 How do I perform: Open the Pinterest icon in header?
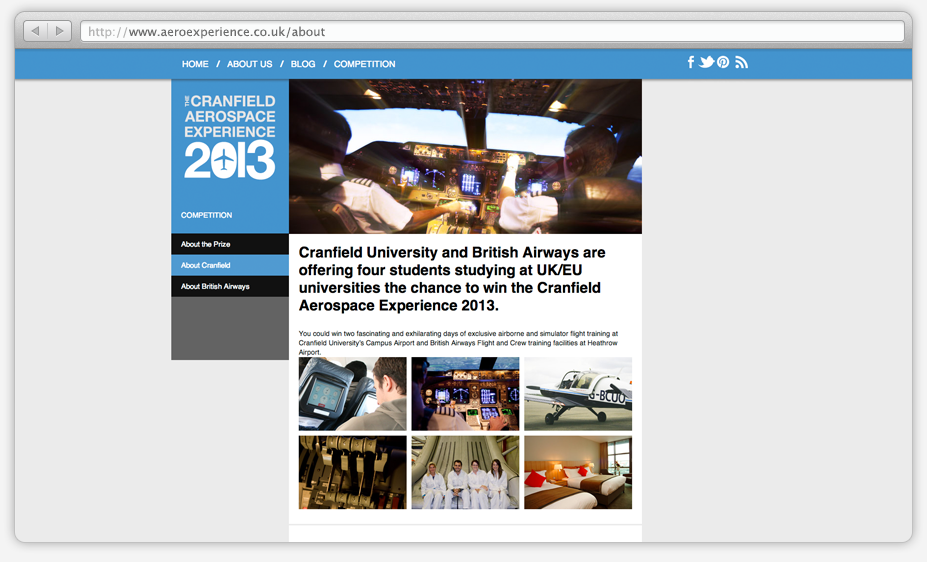[723, 62]
